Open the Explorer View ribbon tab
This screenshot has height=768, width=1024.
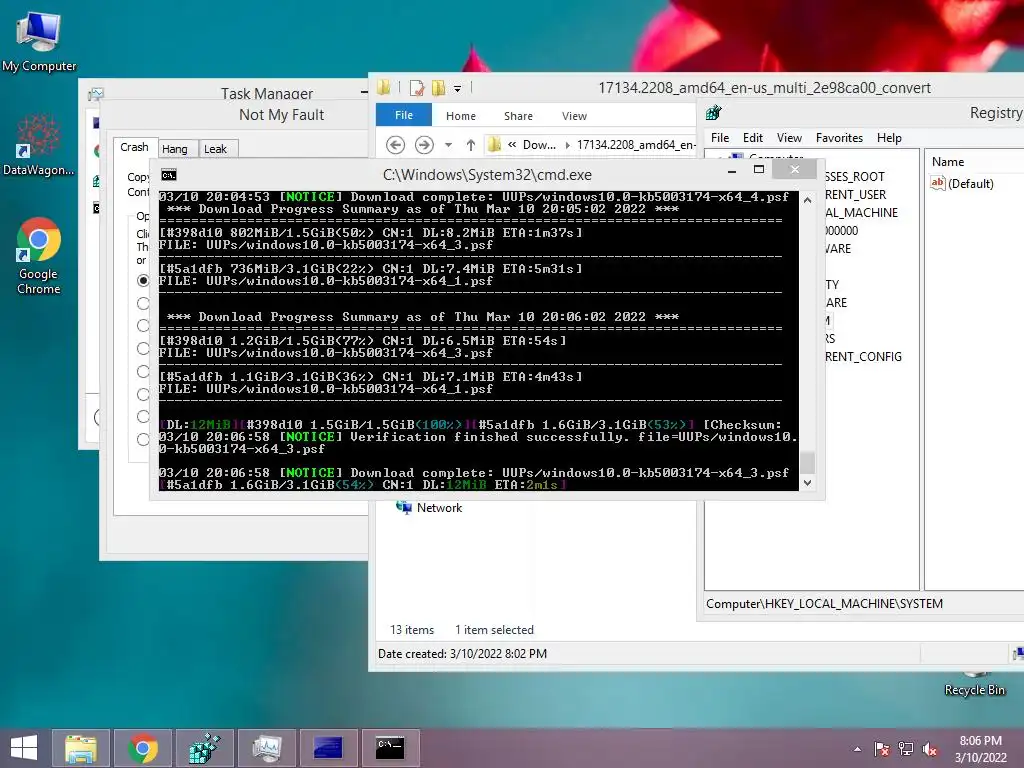click(574, 116)
